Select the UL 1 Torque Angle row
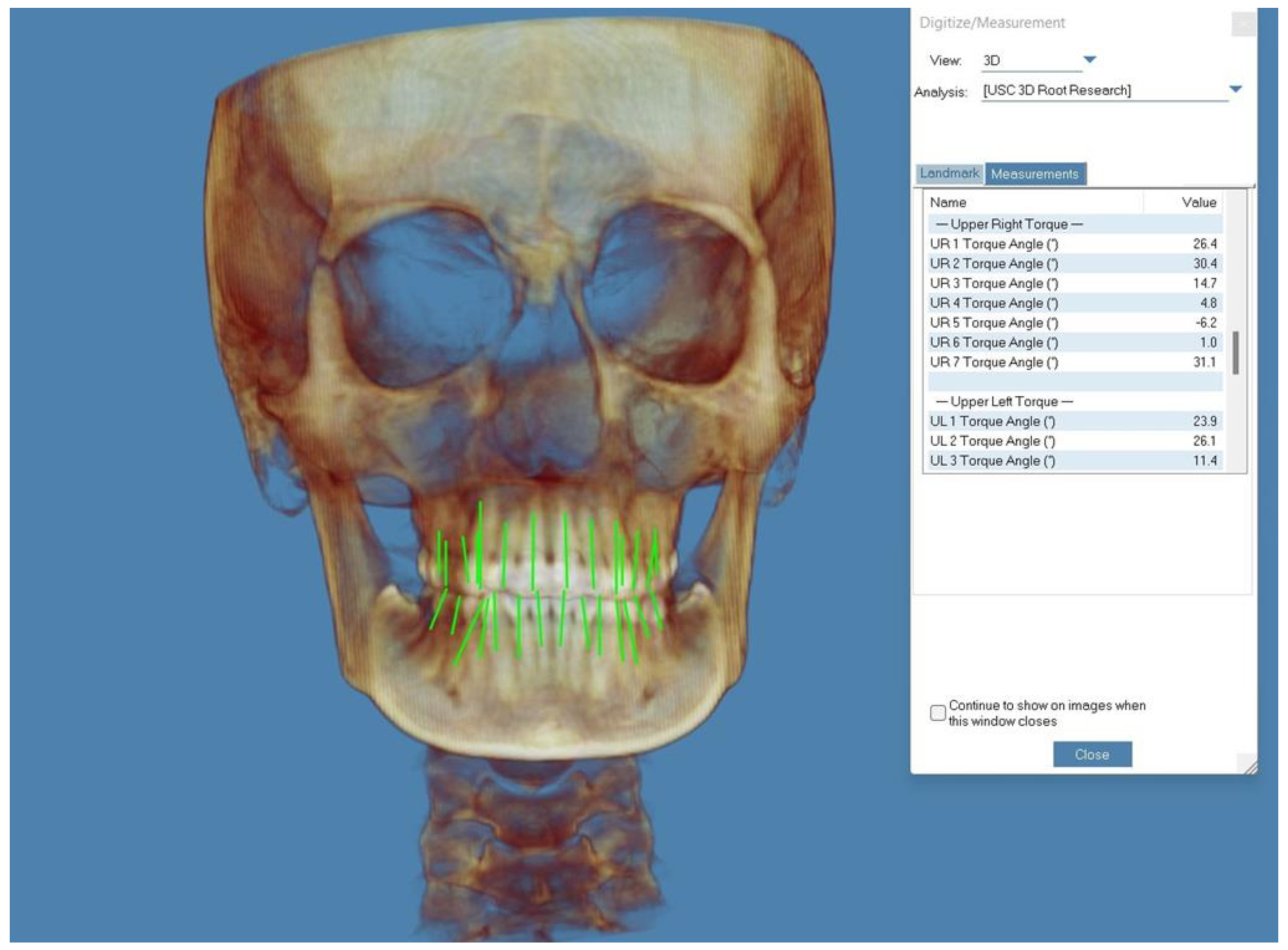 click(1075, 421)
